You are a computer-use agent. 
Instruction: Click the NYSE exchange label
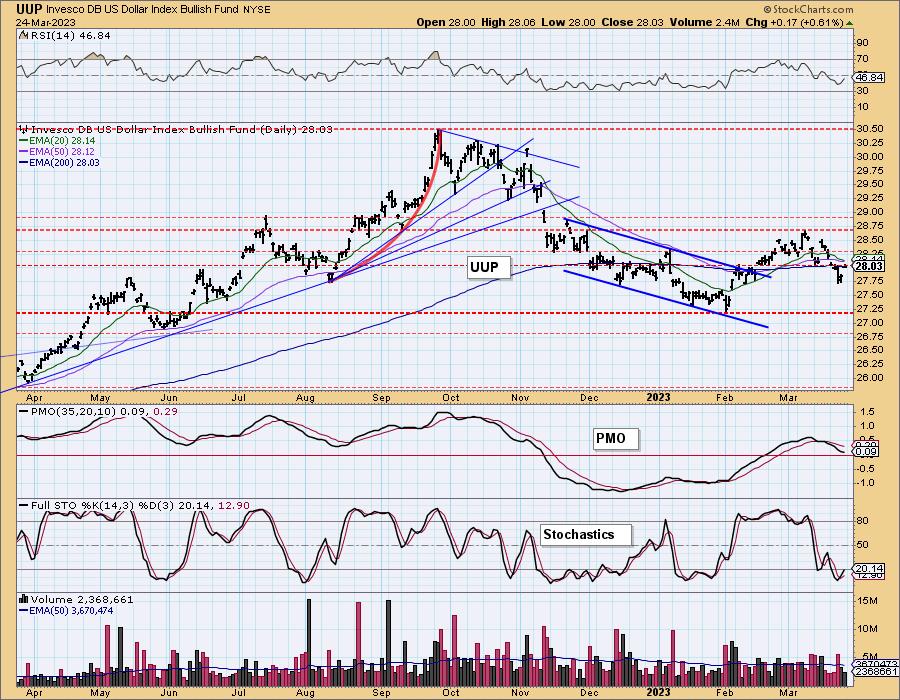pyautogui.click(x=257, y=10)
